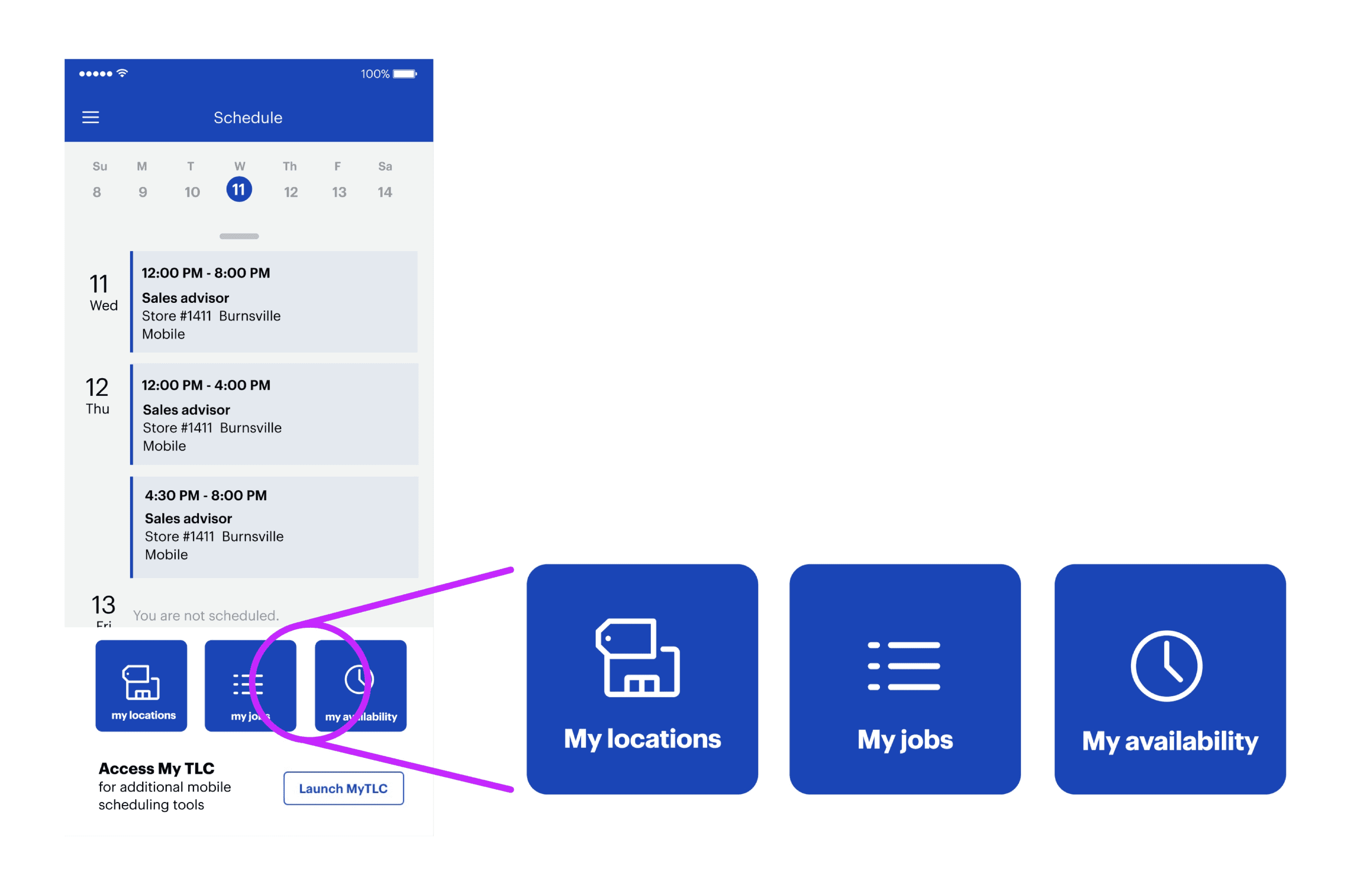The height and width of the screenshot is (896, 1360).
Task: Select Sunday 8 in week strip
Action: click(x=97, y=191)
